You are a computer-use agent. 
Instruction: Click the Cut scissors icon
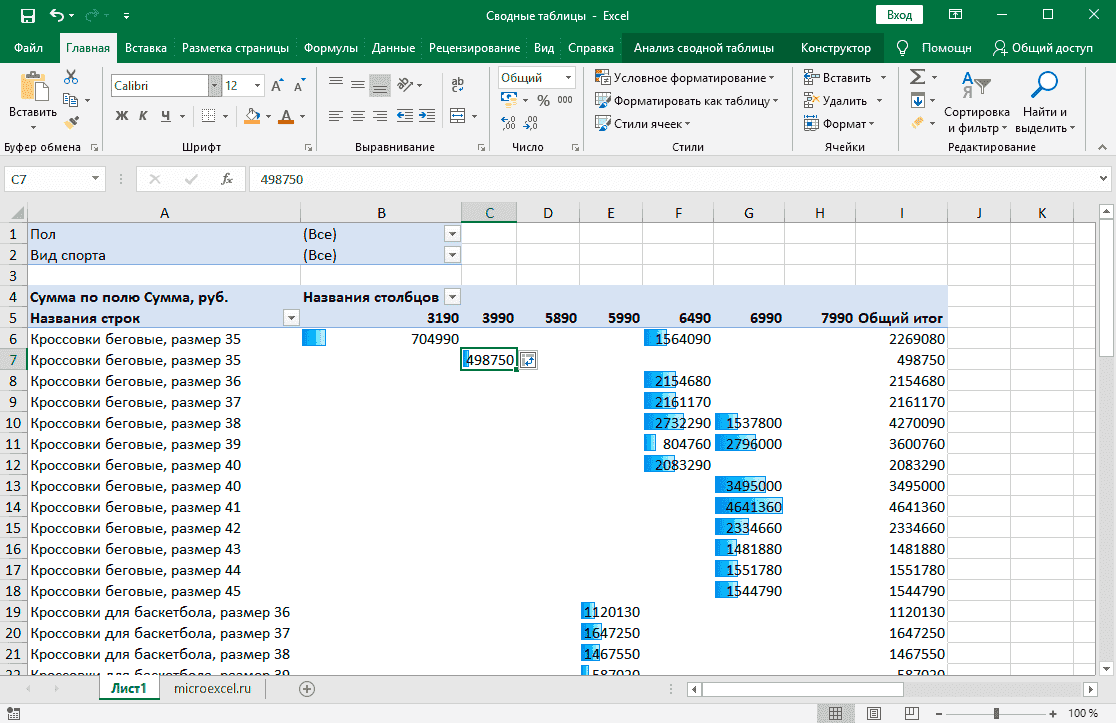tap(71, 78)
